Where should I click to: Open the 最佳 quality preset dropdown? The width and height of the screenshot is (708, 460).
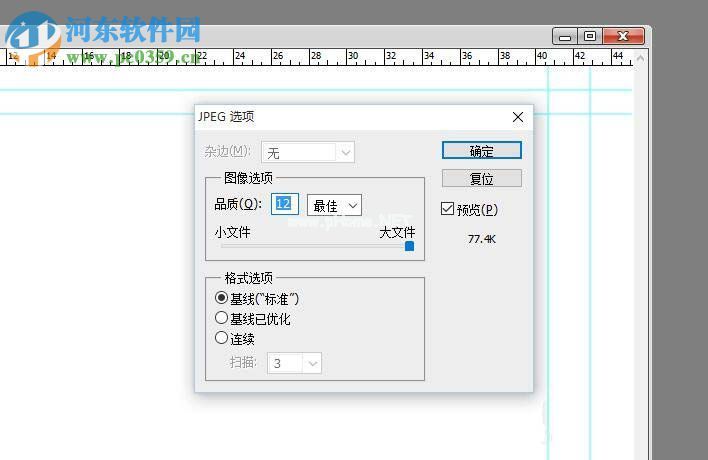(x=334, y=205)
